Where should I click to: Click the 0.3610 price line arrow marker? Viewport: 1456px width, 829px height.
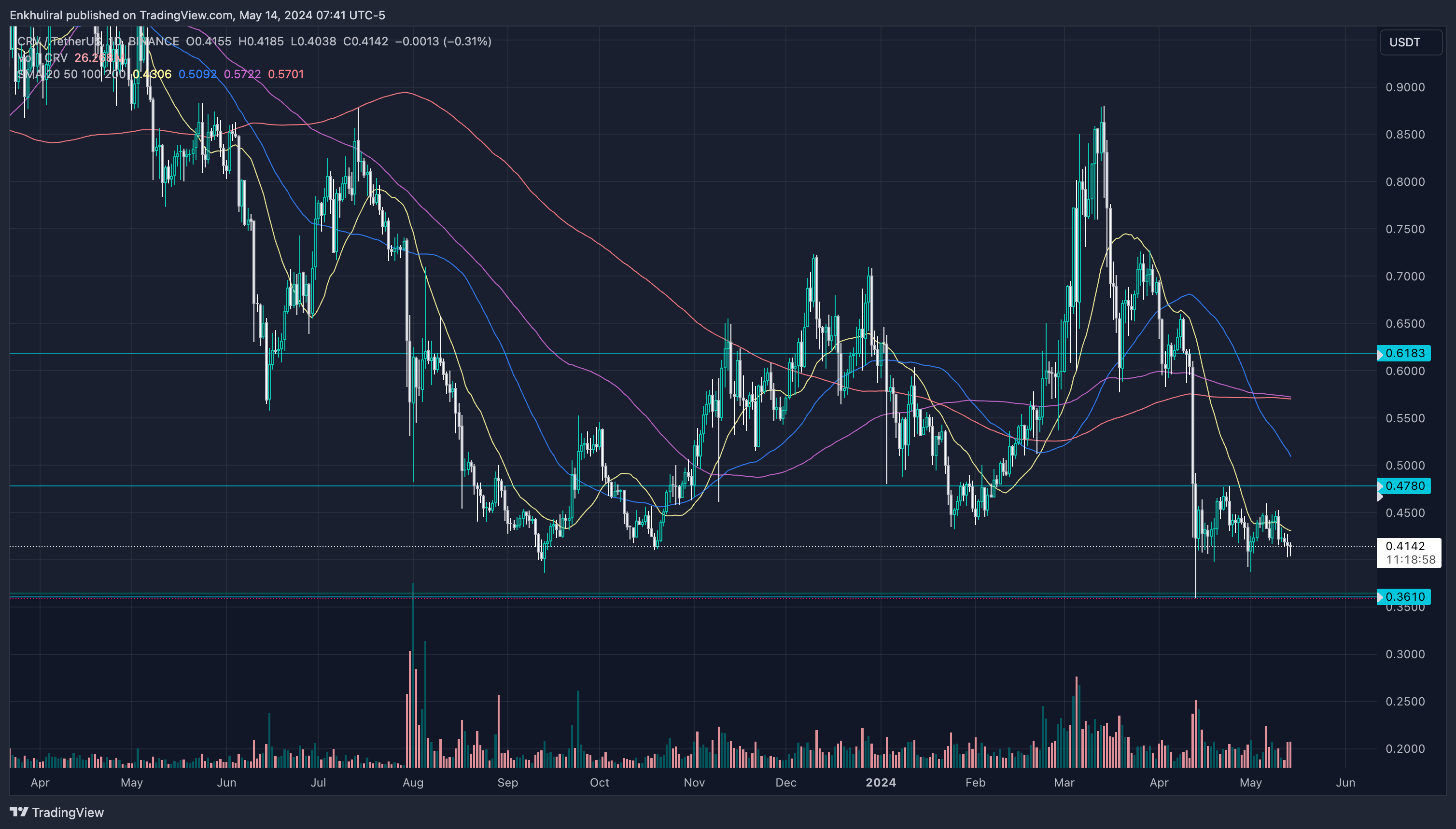click(1380, 597)
